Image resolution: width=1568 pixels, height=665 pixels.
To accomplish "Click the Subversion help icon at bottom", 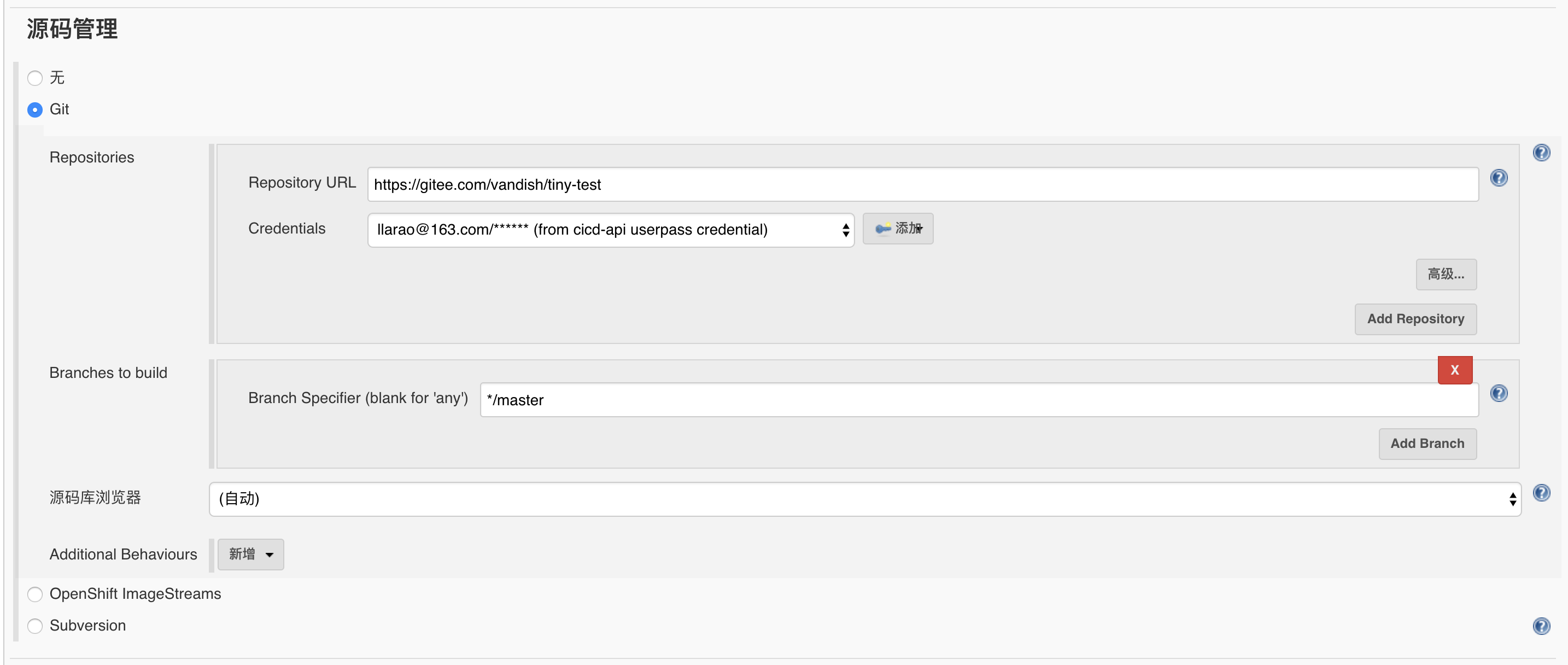I will coord(1542,626).
